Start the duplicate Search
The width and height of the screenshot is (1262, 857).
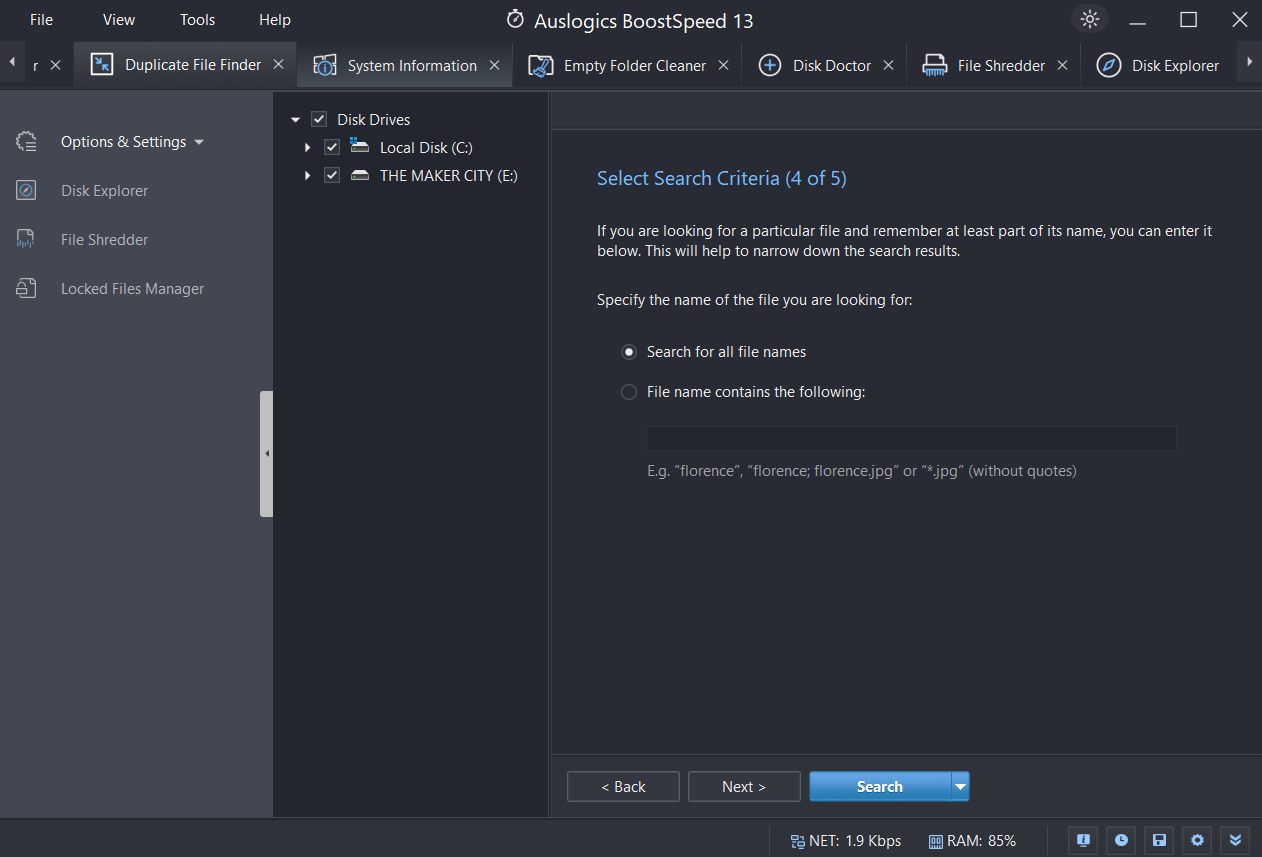pos(880,787)
